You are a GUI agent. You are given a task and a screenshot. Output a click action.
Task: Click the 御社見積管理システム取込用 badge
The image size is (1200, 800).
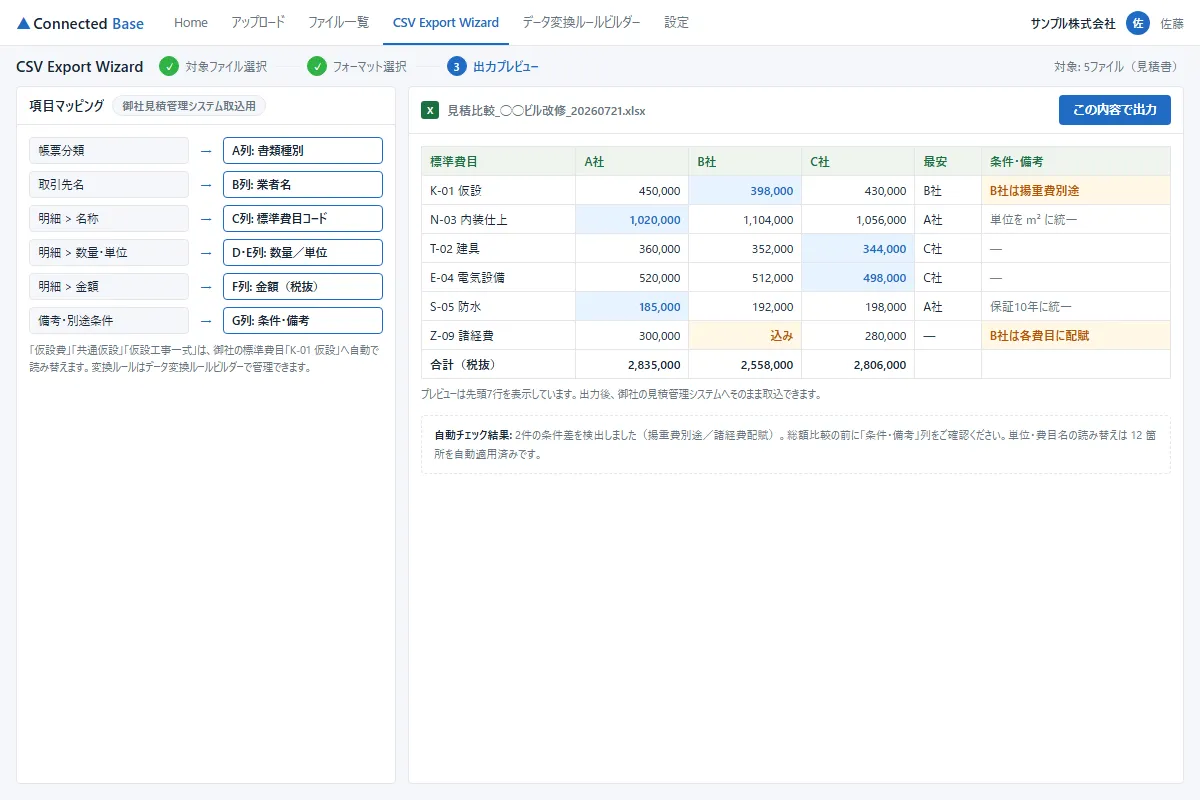click(x=189, y=106)
